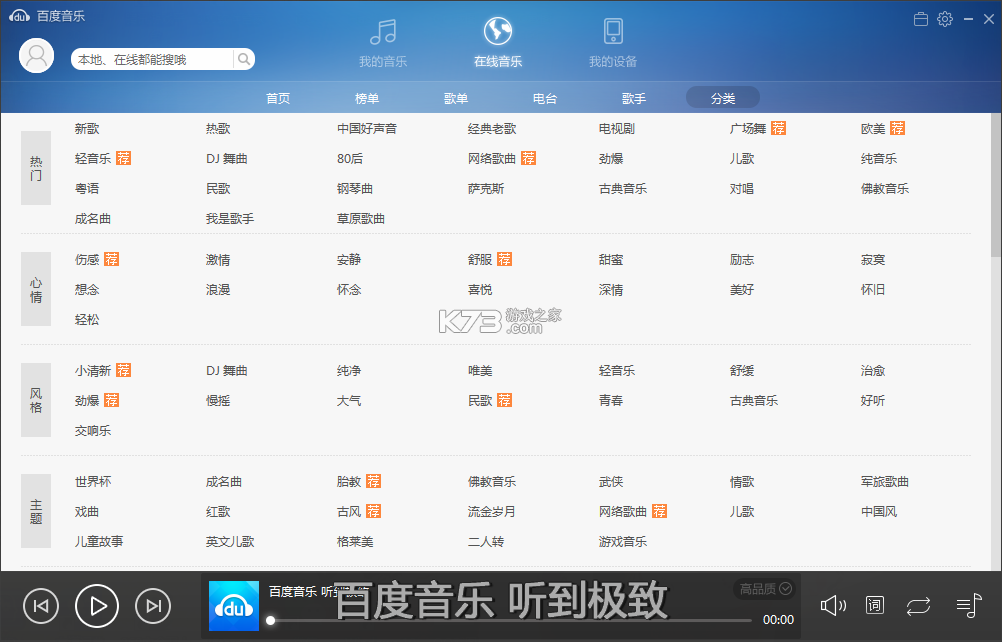The image size is (1002, 642).
Task: Open 古风 theme
Action: tap(349, 512)
